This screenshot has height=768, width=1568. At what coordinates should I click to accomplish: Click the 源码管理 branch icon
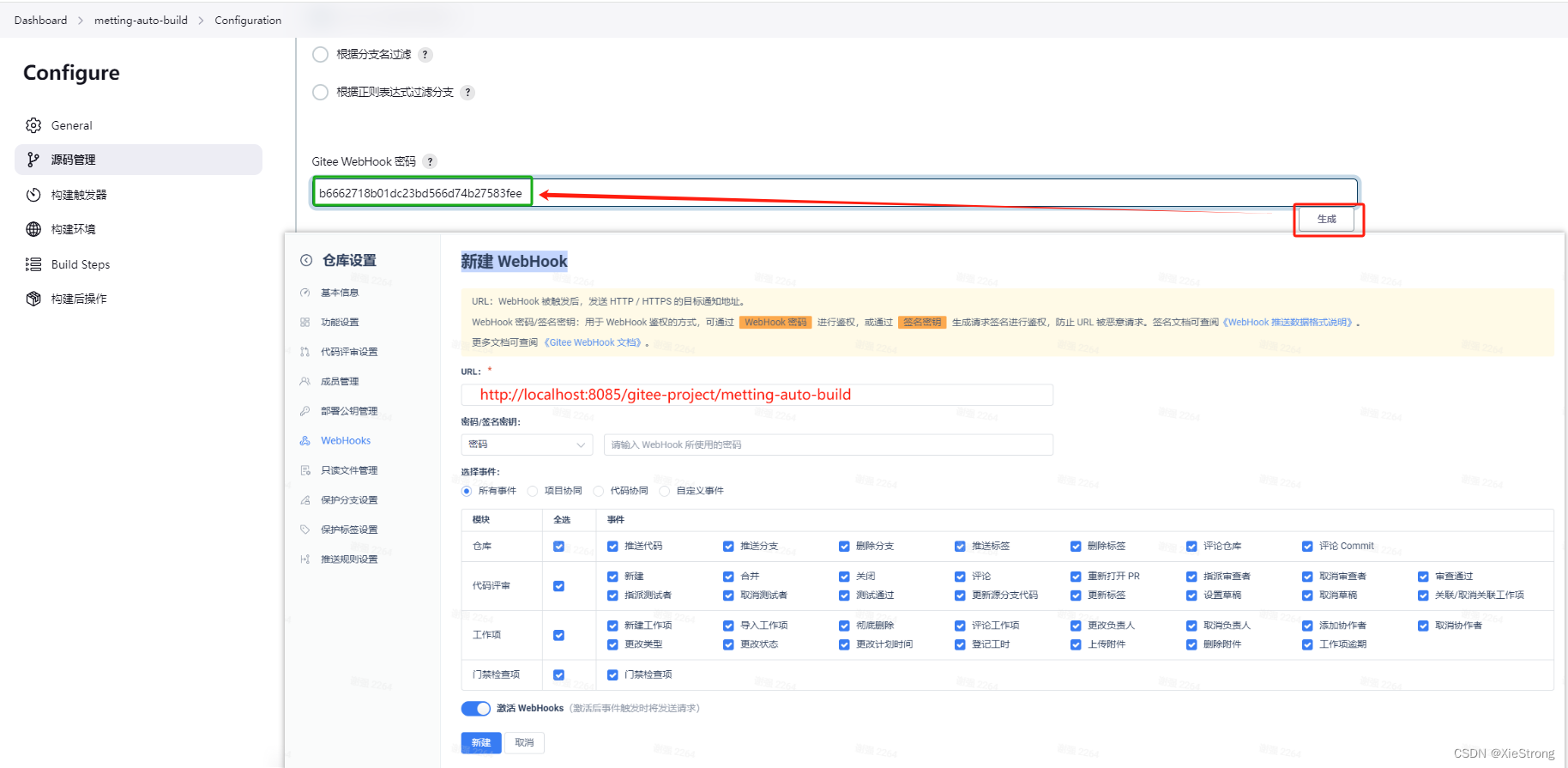tap(33, 160)
